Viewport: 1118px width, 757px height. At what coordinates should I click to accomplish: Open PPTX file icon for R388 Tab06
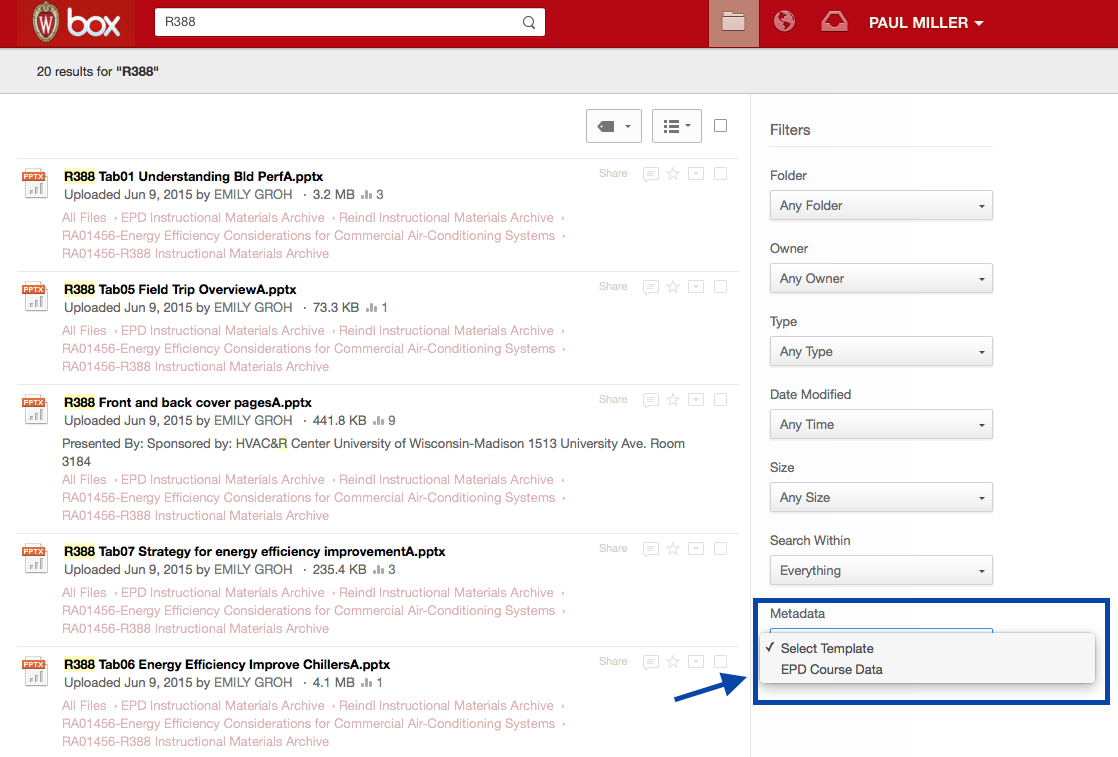[35, 671]
